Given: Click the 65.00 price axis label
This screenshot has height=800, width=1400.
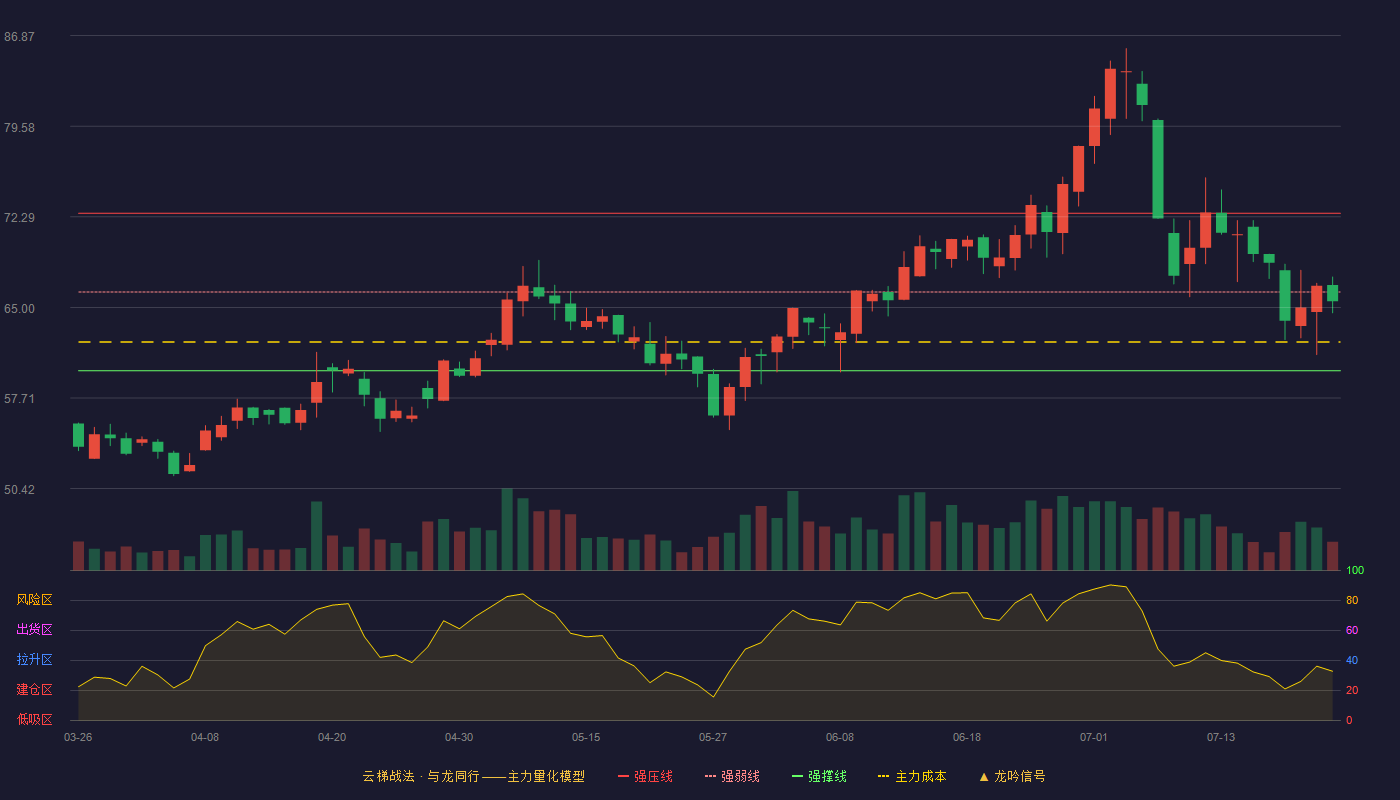Looking at the screenshot, I should pyautogui.click(x=19, y=308).
